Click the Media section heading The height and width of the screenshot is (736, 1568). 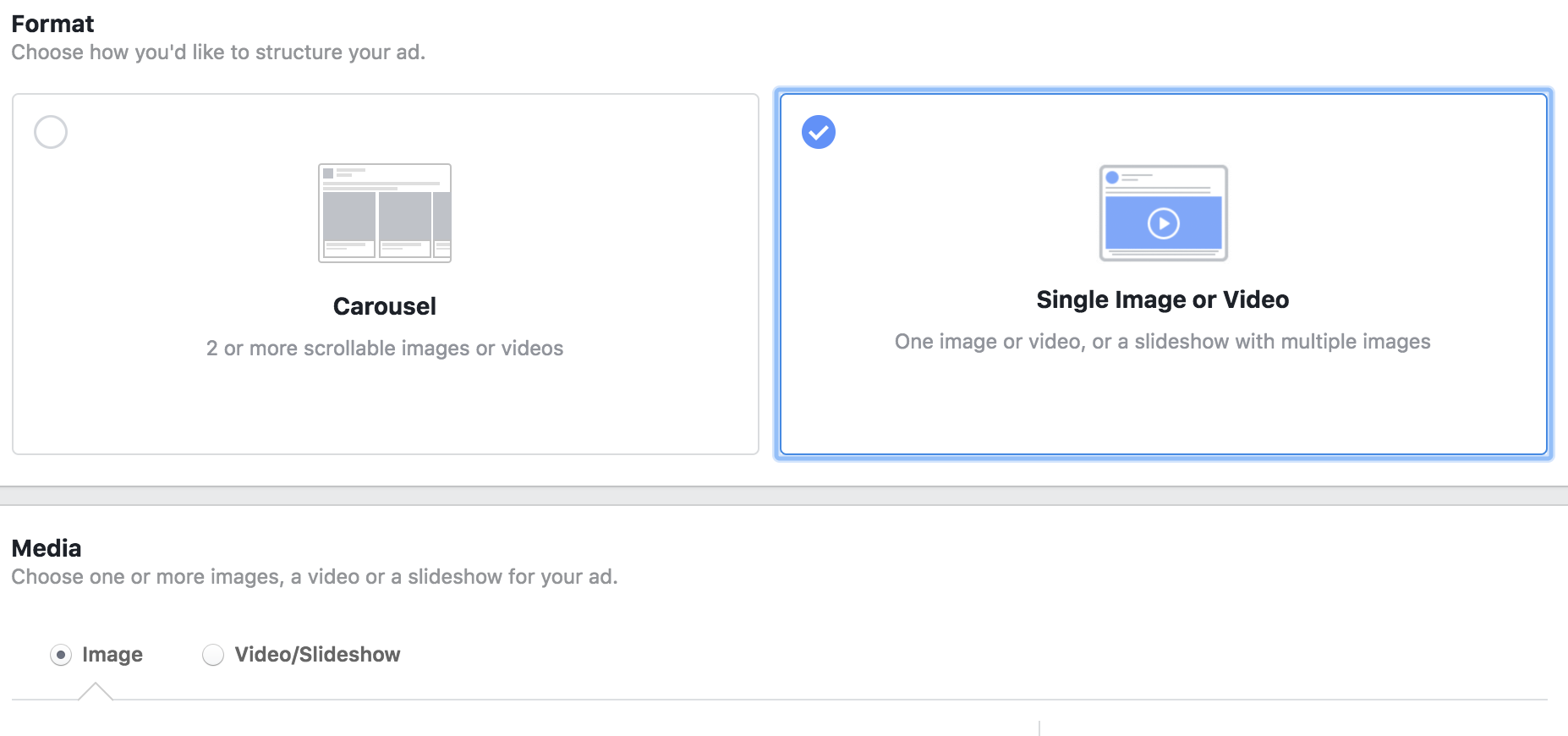click(x=47, y=548)
